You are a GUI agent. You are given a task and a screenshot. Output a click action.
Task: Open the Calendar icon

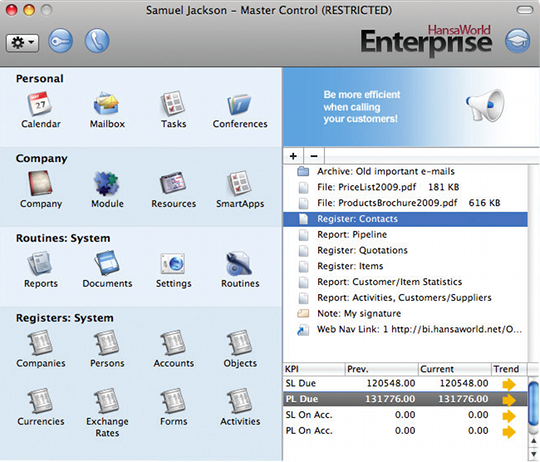click(40, 104)
